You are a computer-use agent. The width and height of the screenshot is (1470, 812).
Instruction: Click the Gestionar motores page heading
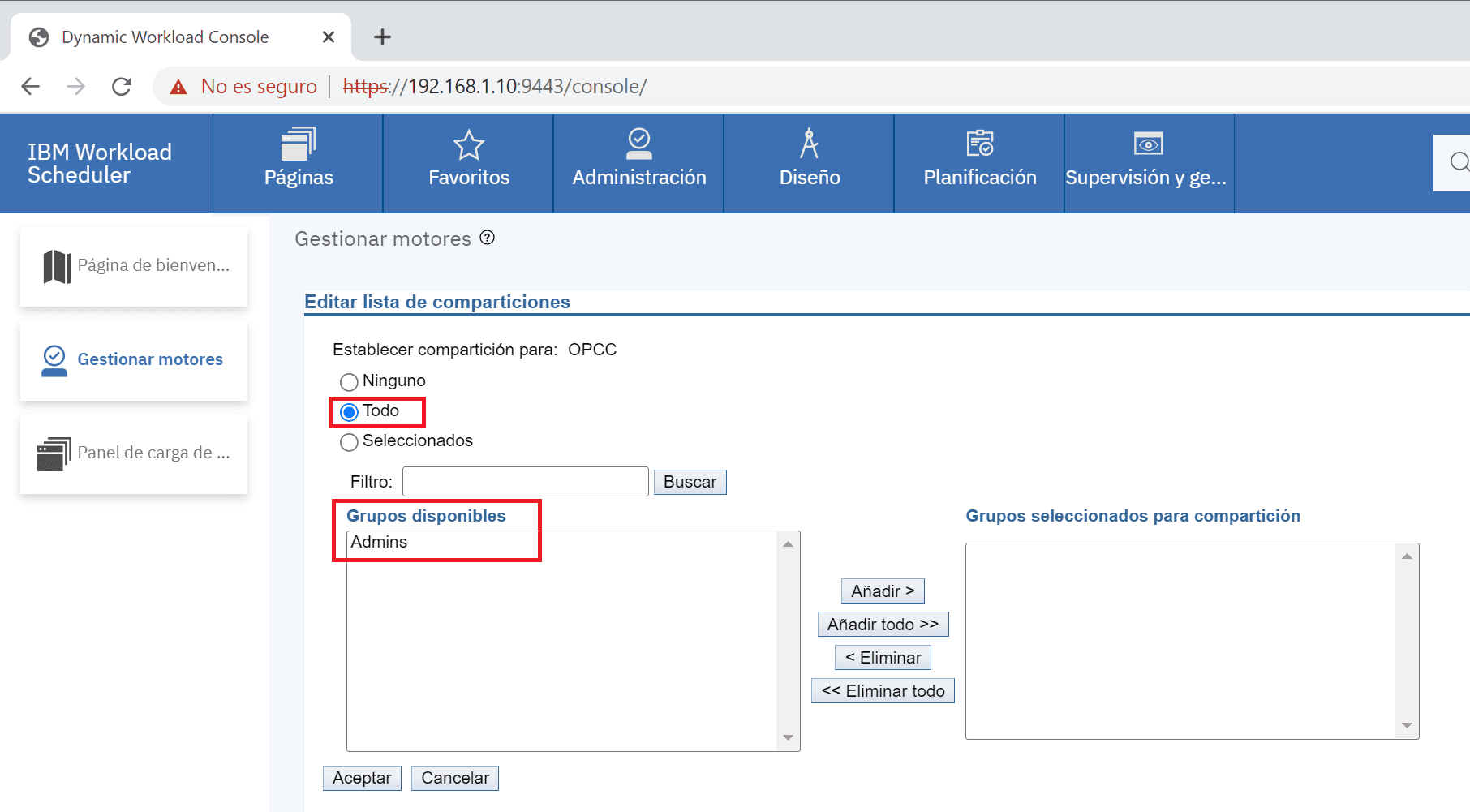point(383,238)
